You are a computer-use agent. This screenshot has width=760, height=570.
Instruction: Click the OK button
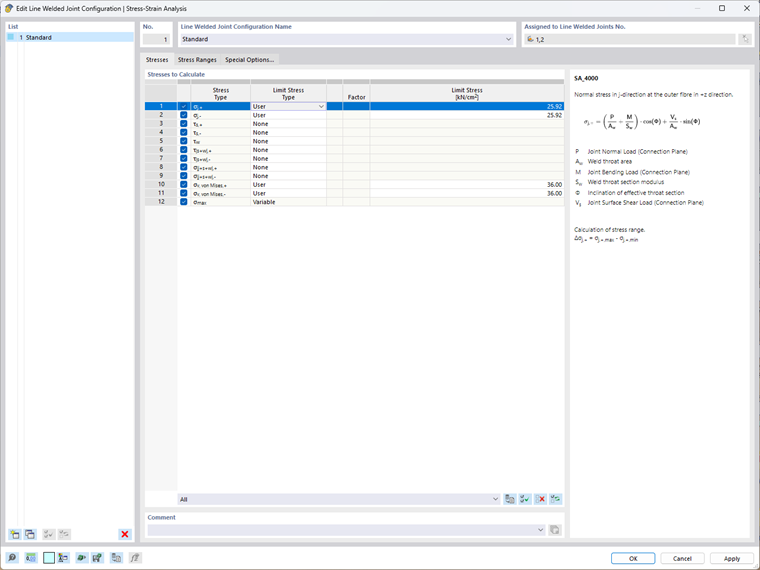tap(633, 558)
